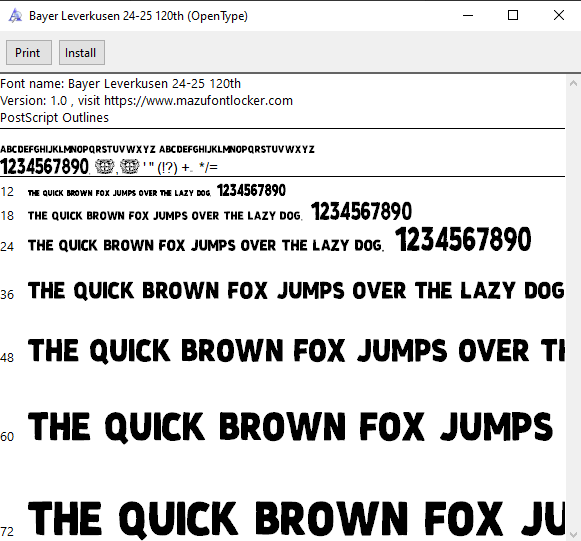Click the 48-point sample sentence
581x541 pixels.
(x=296, y=351)
